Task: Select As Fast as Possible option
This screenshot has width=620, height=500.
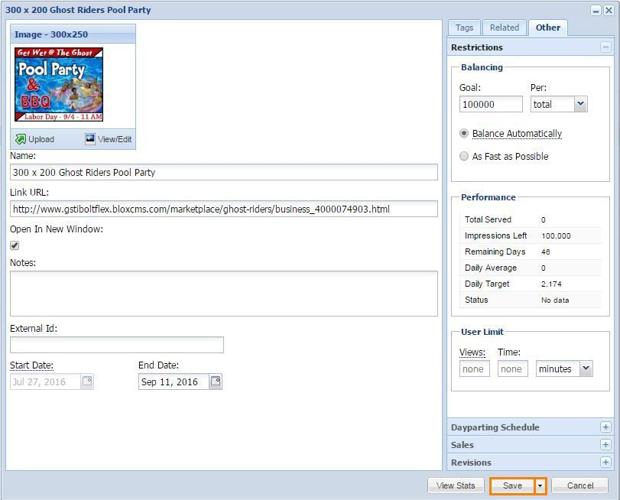Action: point(464,156)
